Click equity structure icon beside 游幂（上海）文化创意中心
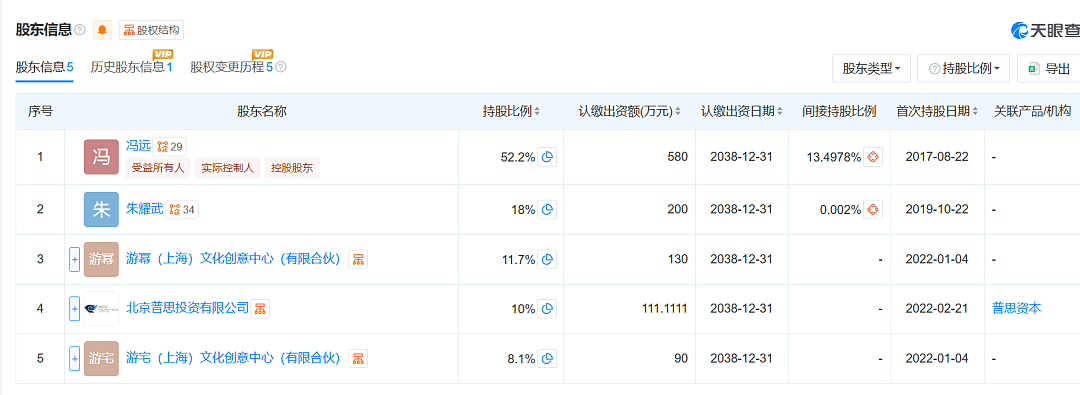Image resolution: width=1080 pixels, height=395 pixels. 357,259
